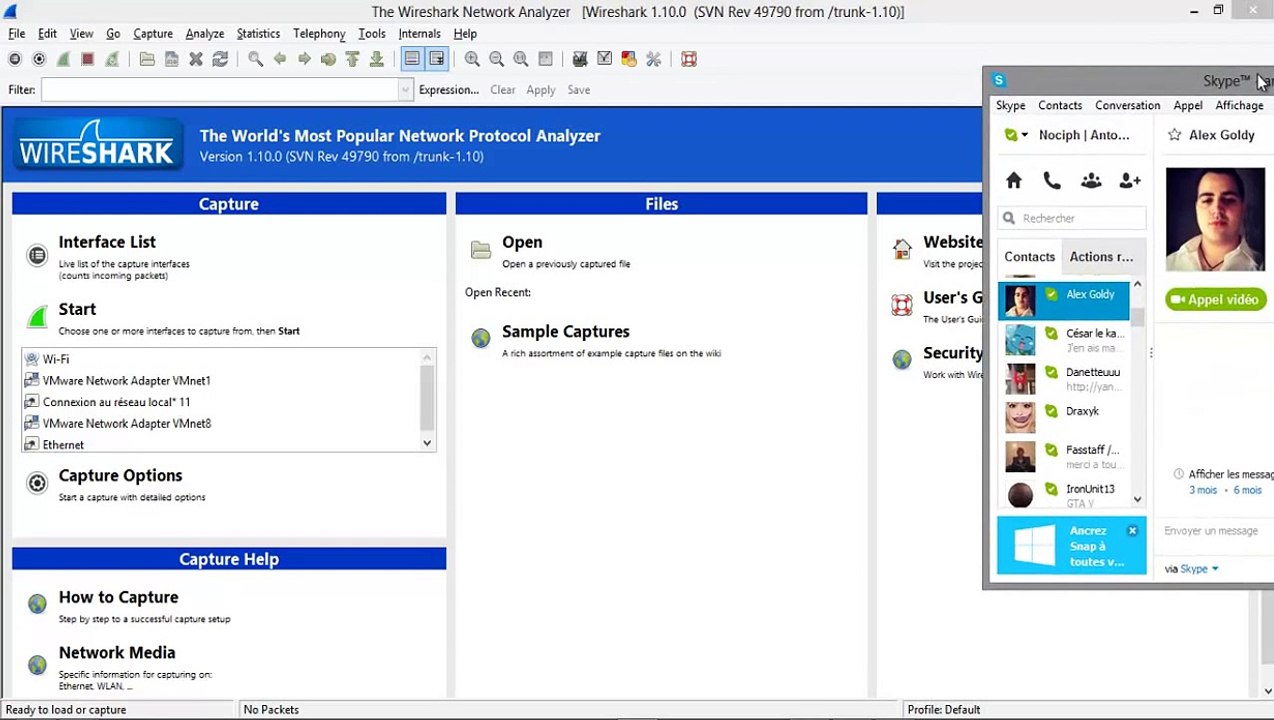Open capture options toolbar icon
Image resolution: width=1274 pixels, height=720 pixels.
pyautogui.click(x=39, y=59)
